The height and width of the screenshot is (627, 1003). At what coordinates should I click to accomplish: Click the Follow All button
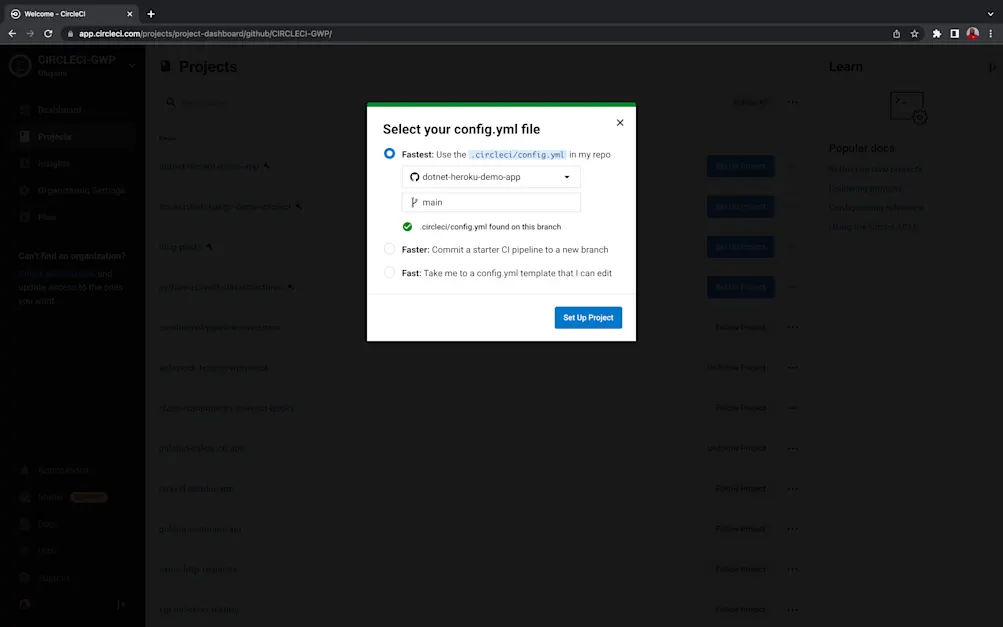point(750,102)
